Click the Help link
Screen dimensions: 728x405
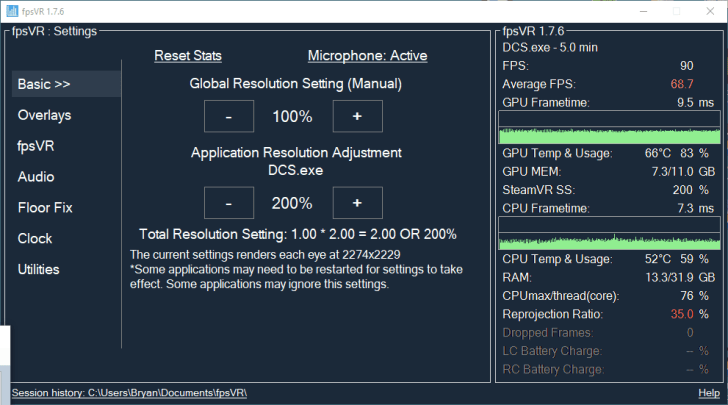pyautogui.click(x=708, y=393)
